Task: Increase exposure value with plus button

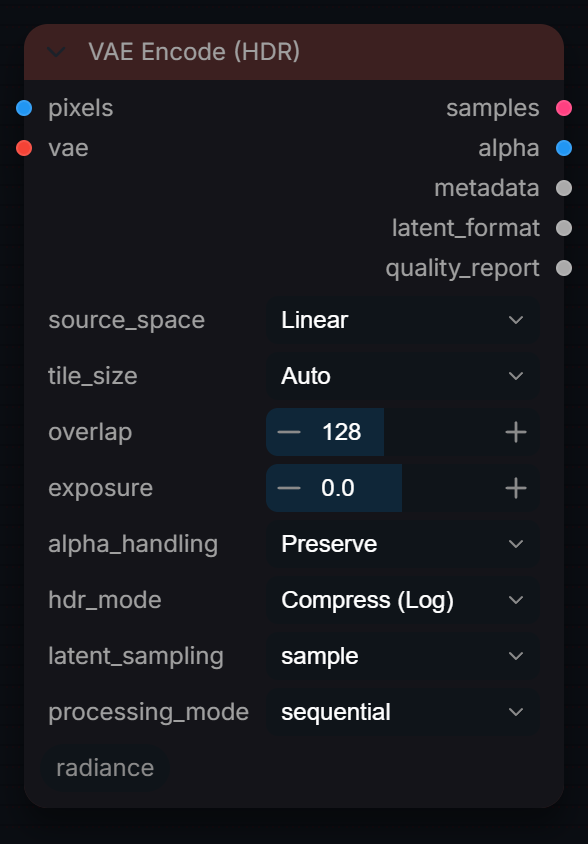Action: [x=516, y=488]
